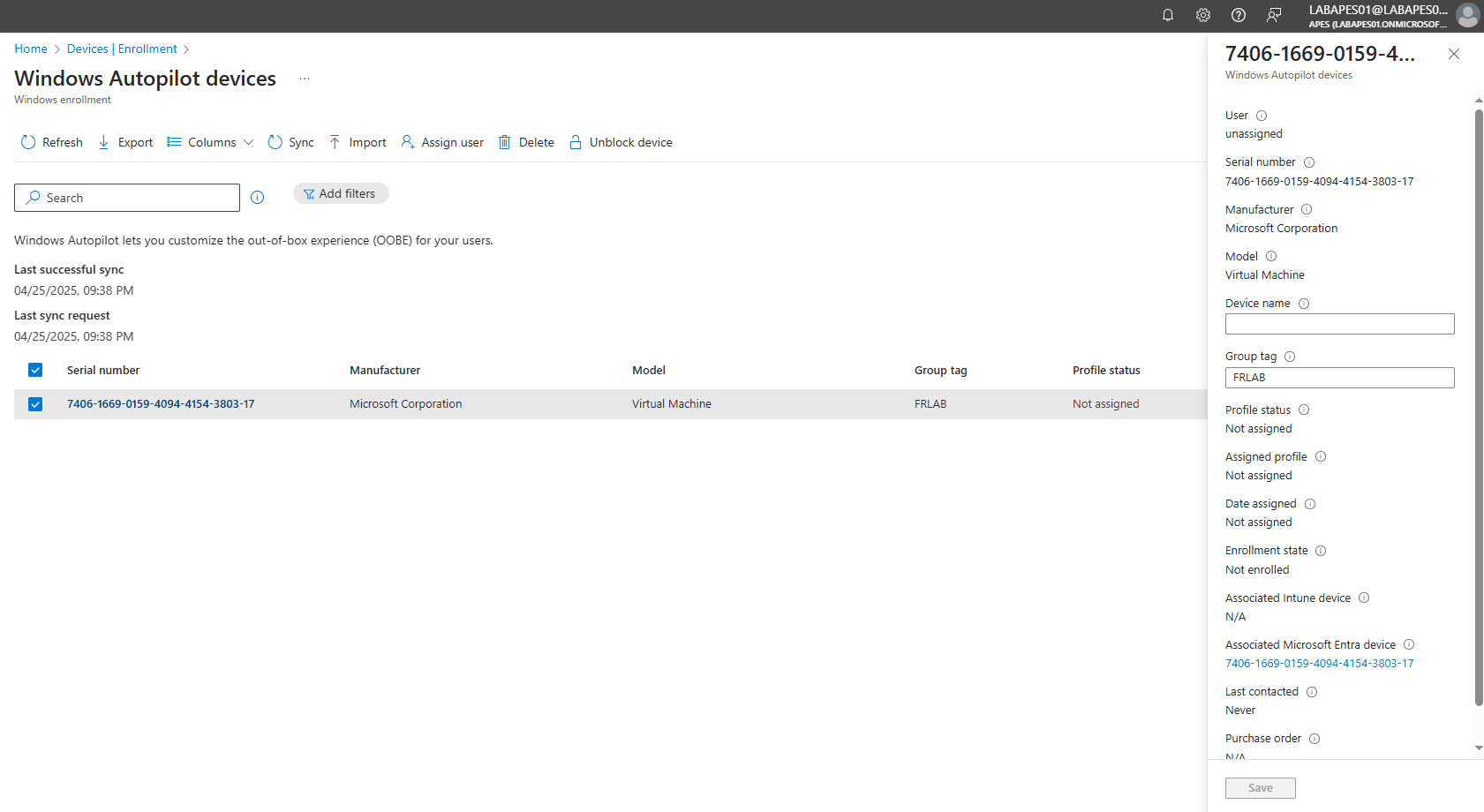Image resolution: width=1484 pixels, height=812 pixels.
Task: Toggle the select-all devices checkbox
Action: pyautogui.click(x=34, y=370)
